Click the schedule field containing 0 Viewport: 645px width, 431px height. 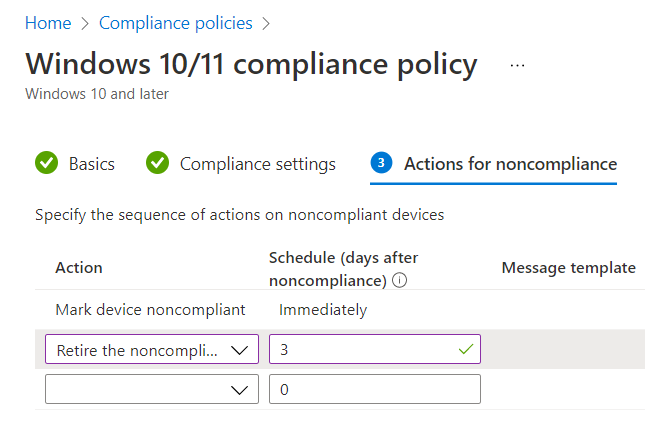click(x=375, y=389)
